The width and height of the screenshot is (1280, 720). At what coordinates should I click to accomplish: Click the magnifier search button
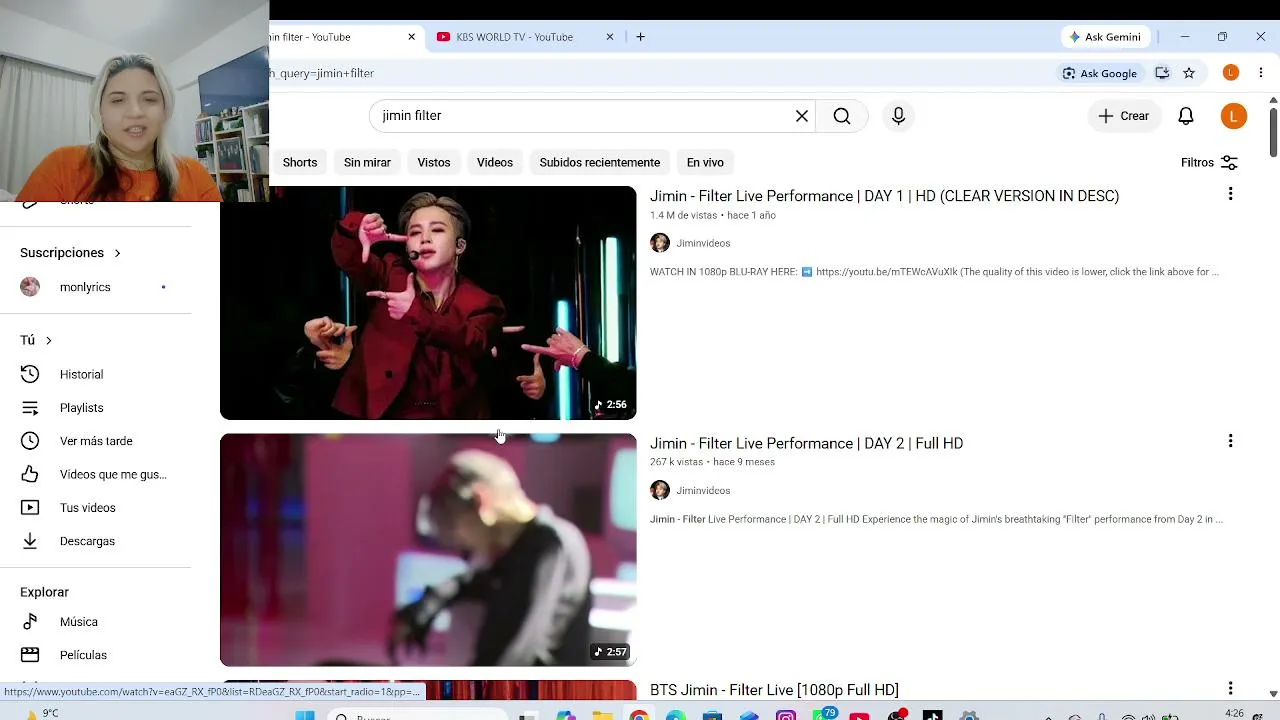click(x=842, y=116)
